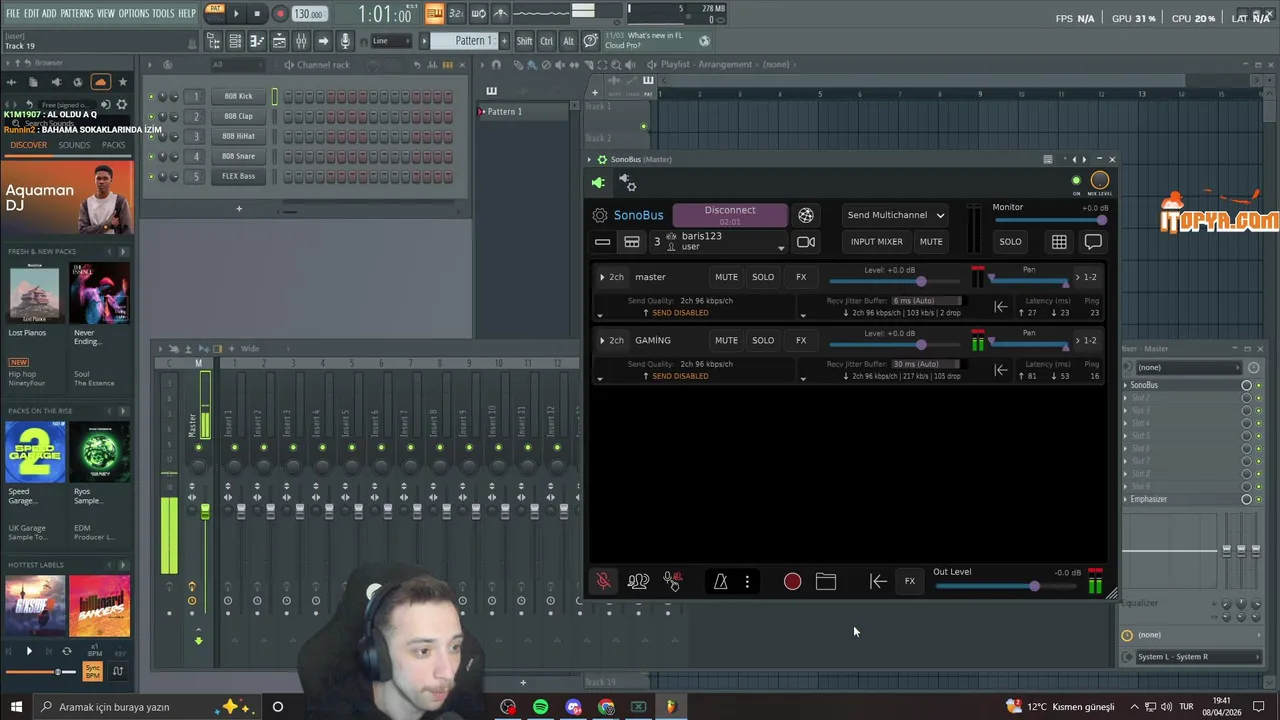Click SonoBus plugin green plug icon
The width and height of the screenshot is (1280, 720).
tap(598, 183)
